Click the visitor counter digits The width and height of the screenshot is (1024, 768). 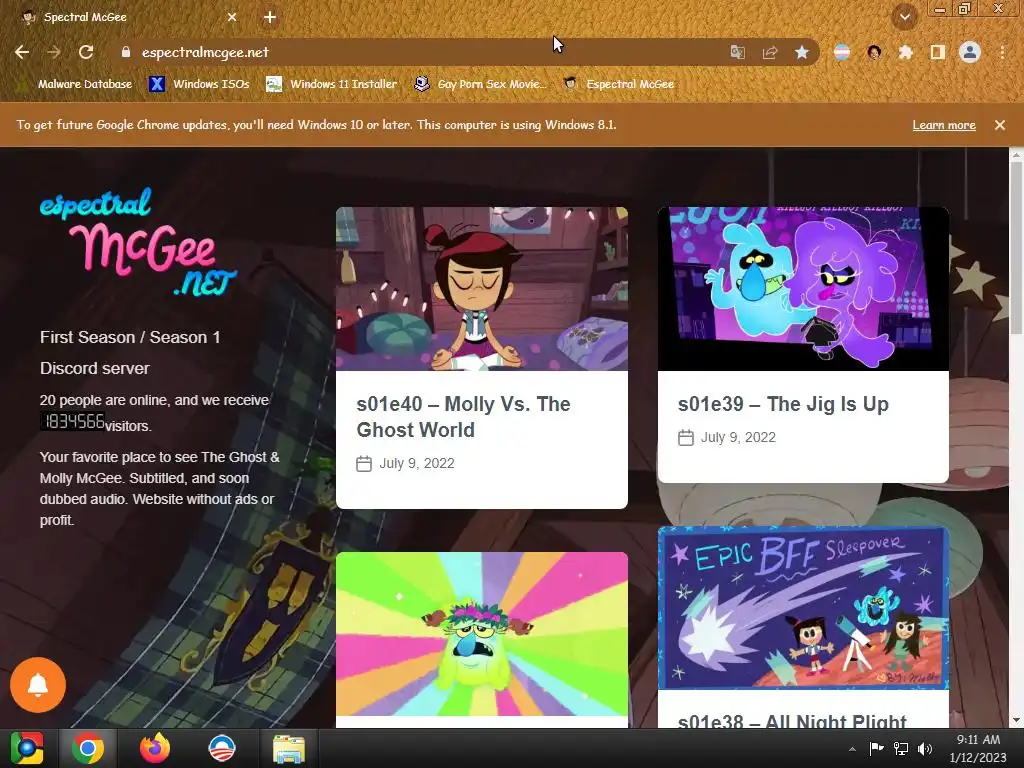72,422
